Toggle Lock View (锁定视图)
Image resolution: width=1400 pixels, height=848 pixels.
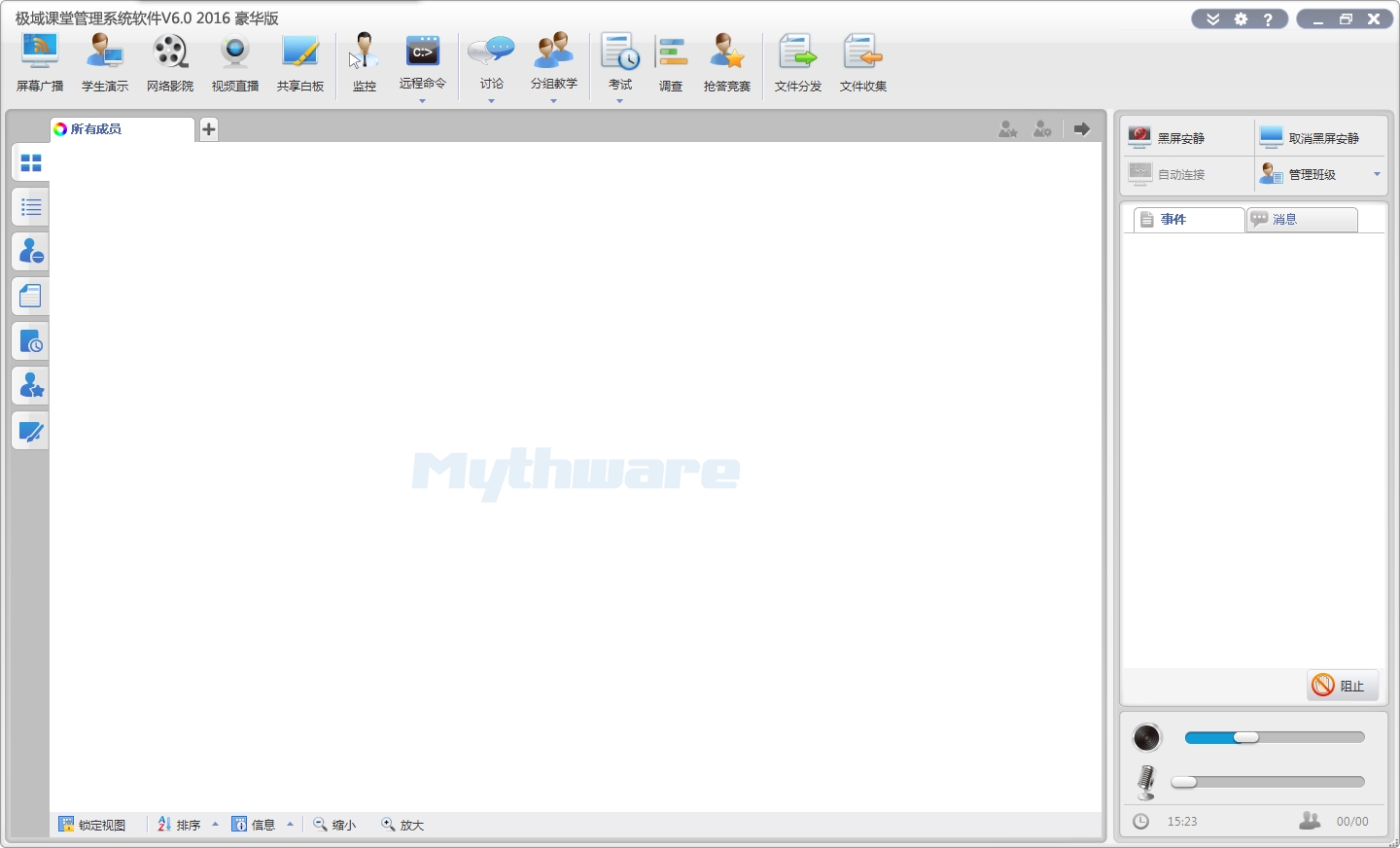point(92,825)
